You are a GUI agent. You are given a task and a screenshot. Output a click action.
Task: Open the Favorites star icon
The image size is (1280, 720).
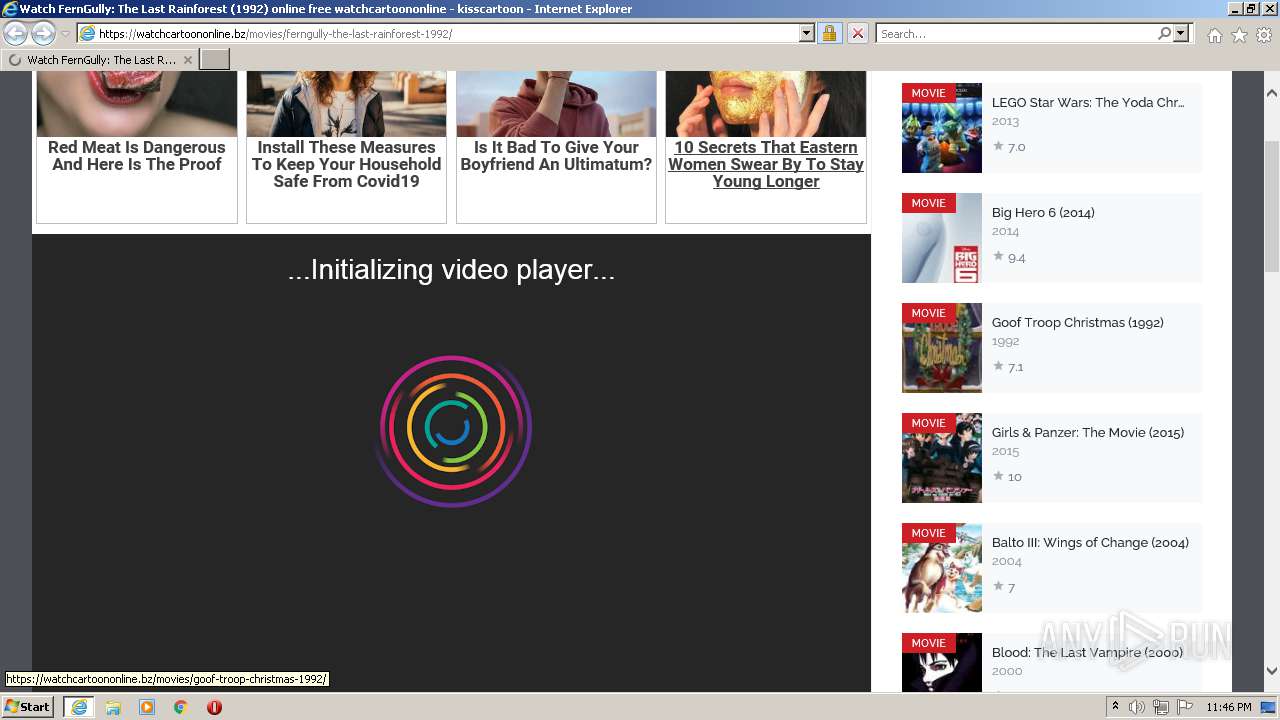pos(1239,35)
